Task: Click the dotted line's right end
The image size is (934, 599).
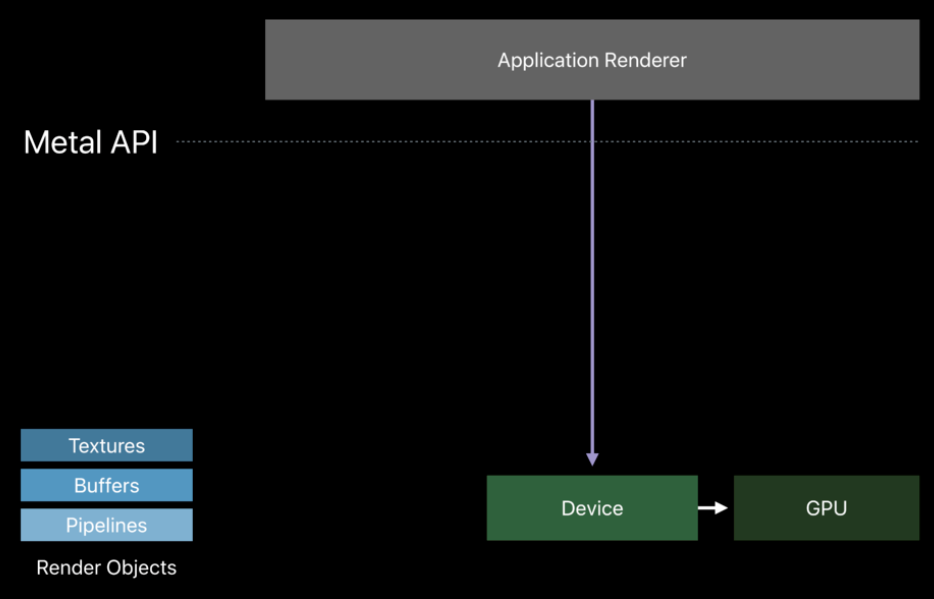Action: click(914, 141)
